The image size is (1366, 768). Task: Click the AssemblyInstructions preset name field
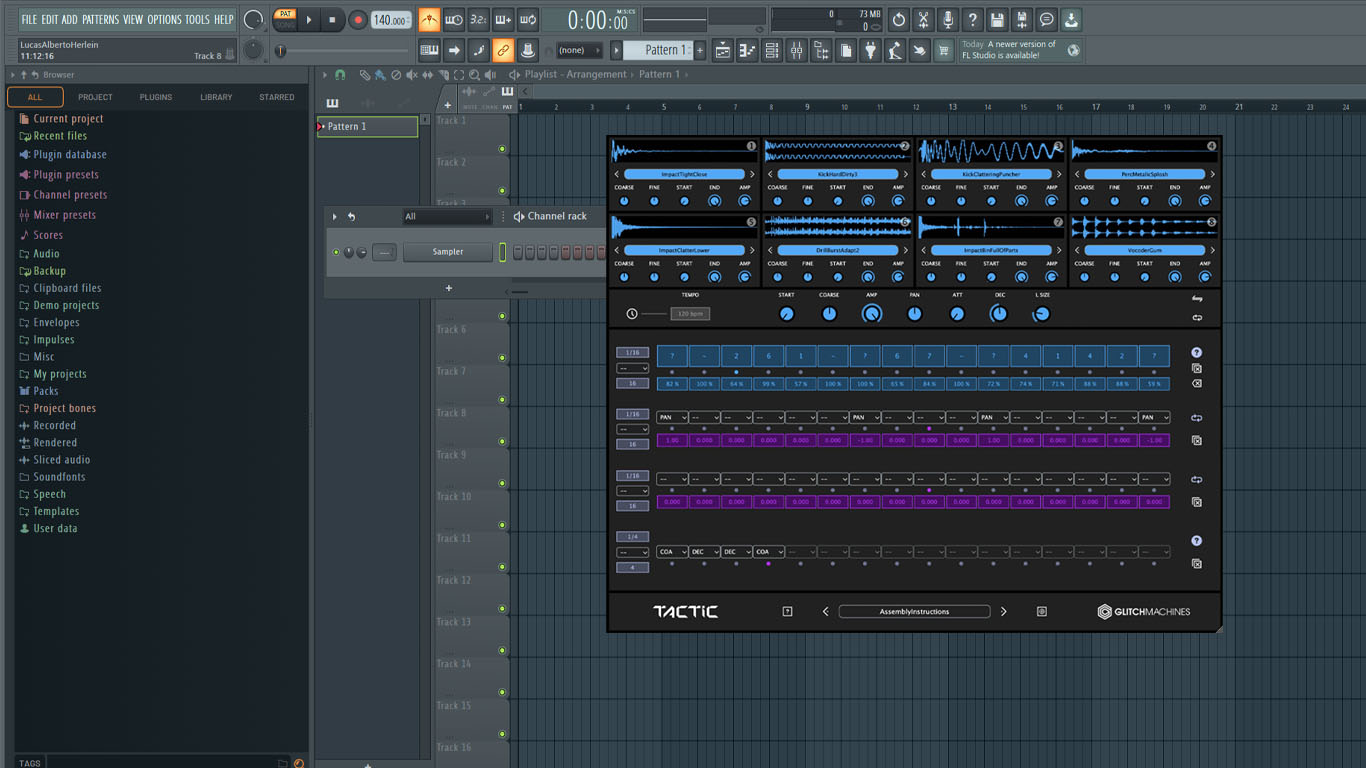[914, 611]
